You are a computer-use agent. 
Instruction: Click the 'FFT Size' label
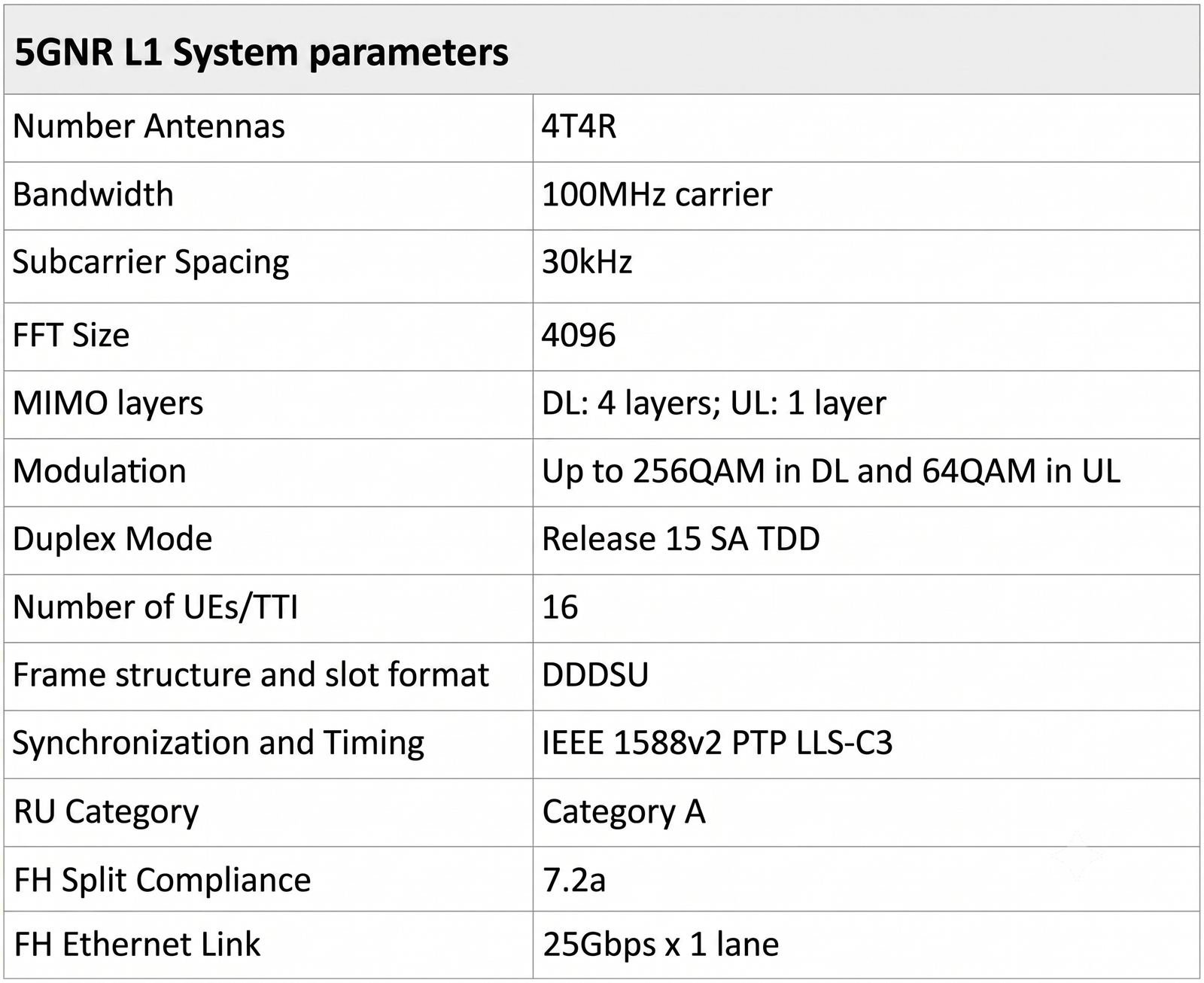(x=71, y=335)
